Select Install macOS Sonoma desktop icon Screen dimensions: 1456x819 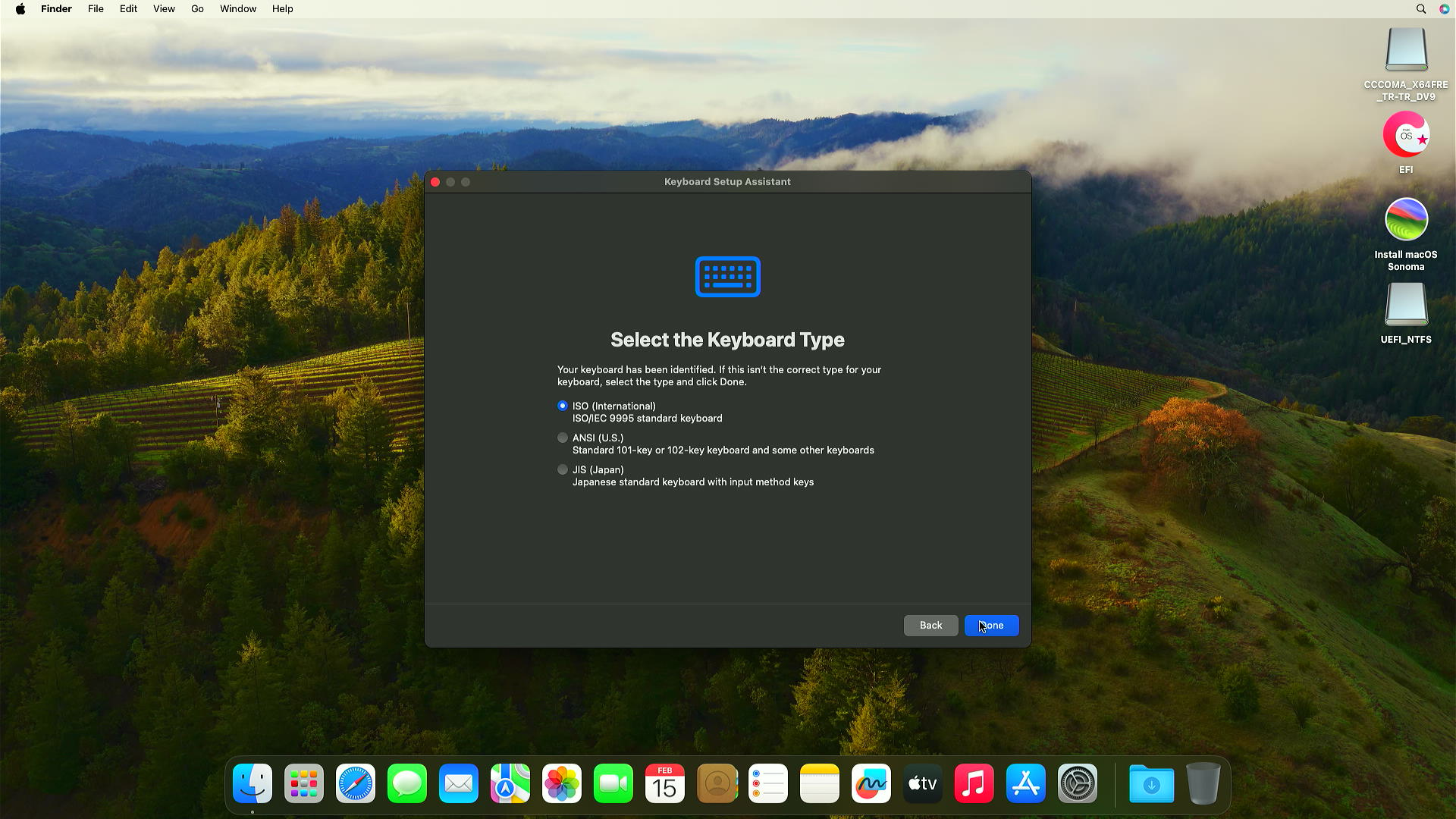click(1406, 220)
